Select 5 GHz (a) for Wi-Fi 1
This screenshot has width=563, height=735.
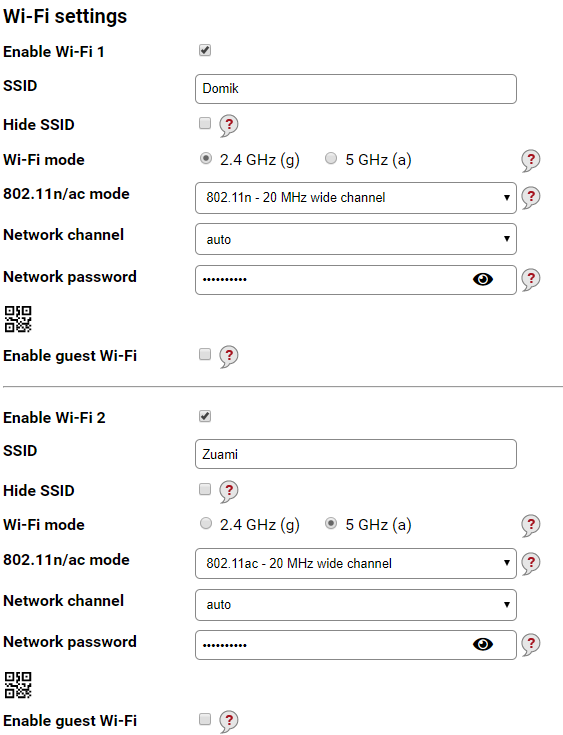(x=331, y=158)
